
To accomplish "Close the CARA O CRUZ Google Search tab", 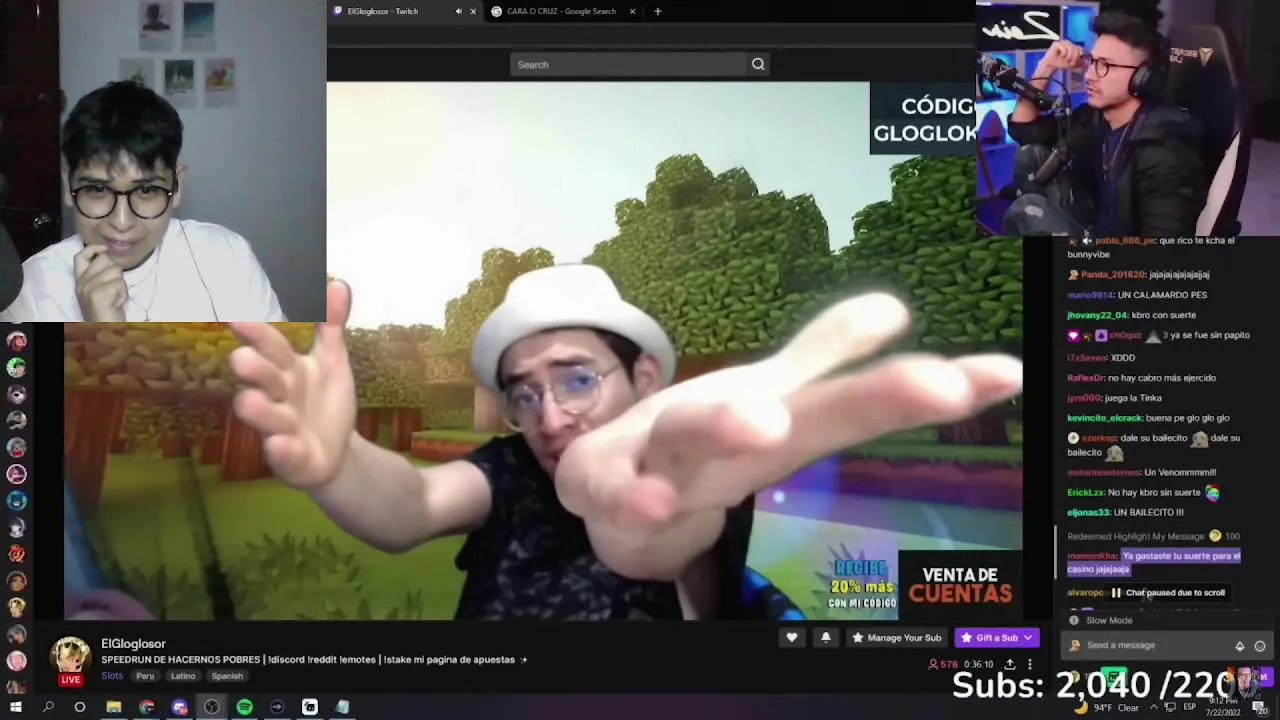I will coord(632,11).
